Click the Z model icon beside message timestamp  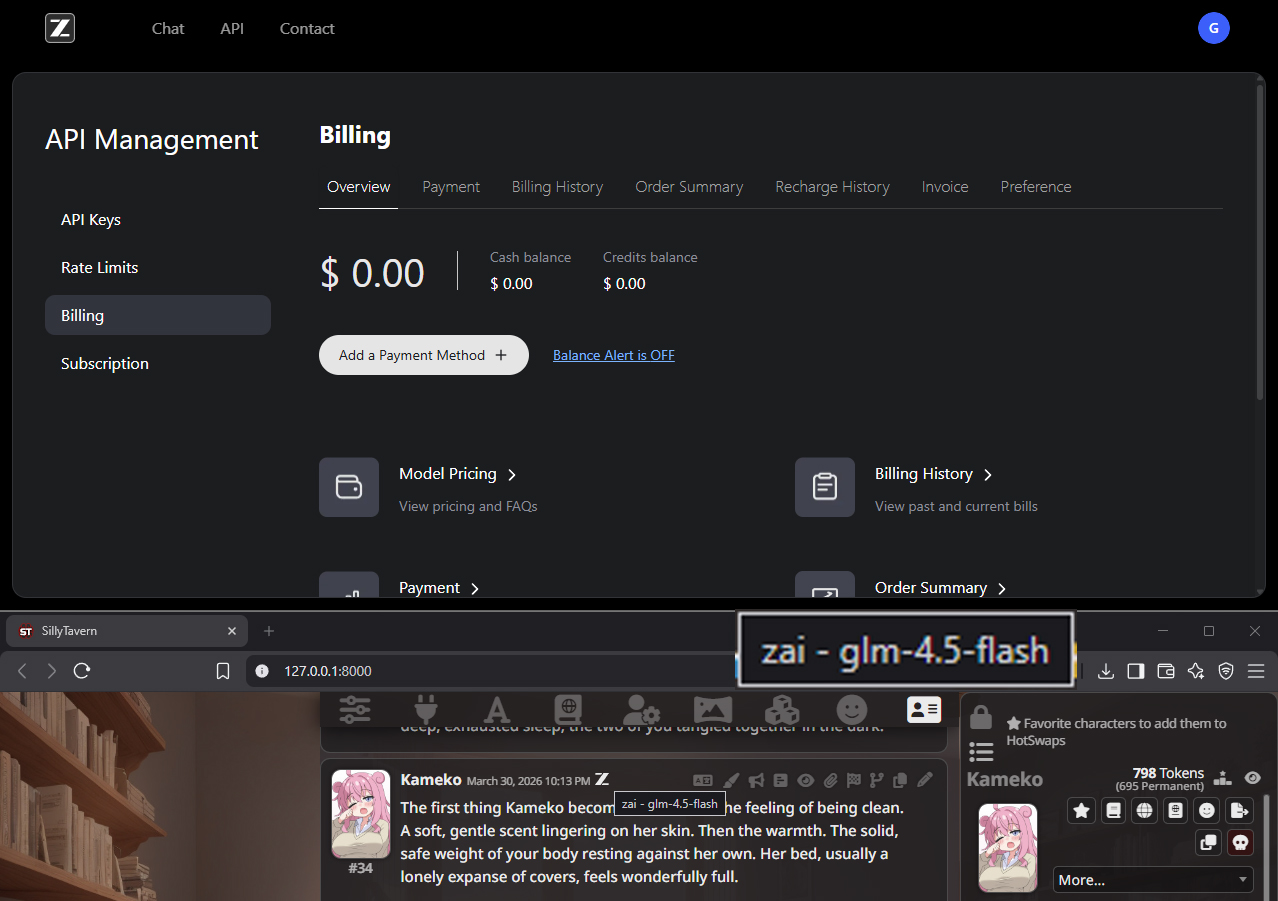[602, 779]
